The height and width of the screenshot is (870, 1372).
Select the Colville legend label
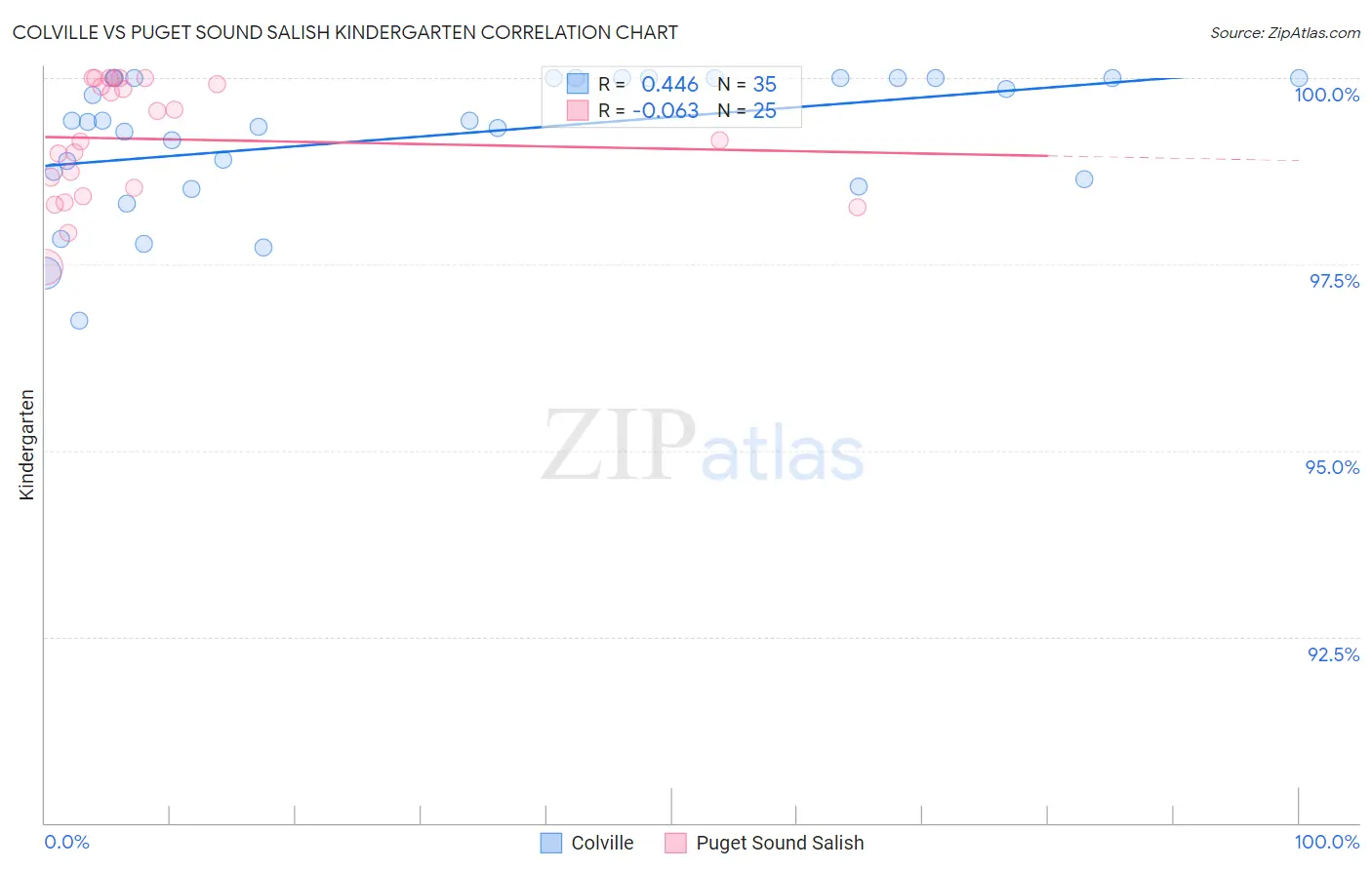pos(602,843)
